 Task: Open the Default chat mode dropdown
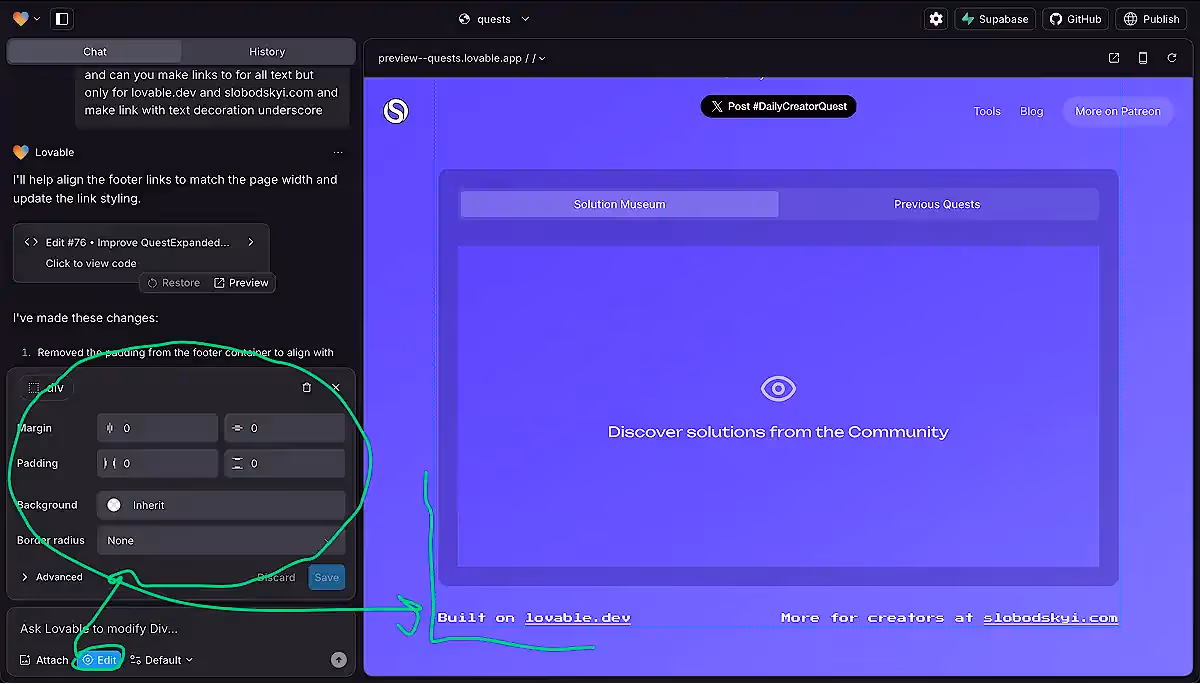pyautogui.click(x=161, y=660)
